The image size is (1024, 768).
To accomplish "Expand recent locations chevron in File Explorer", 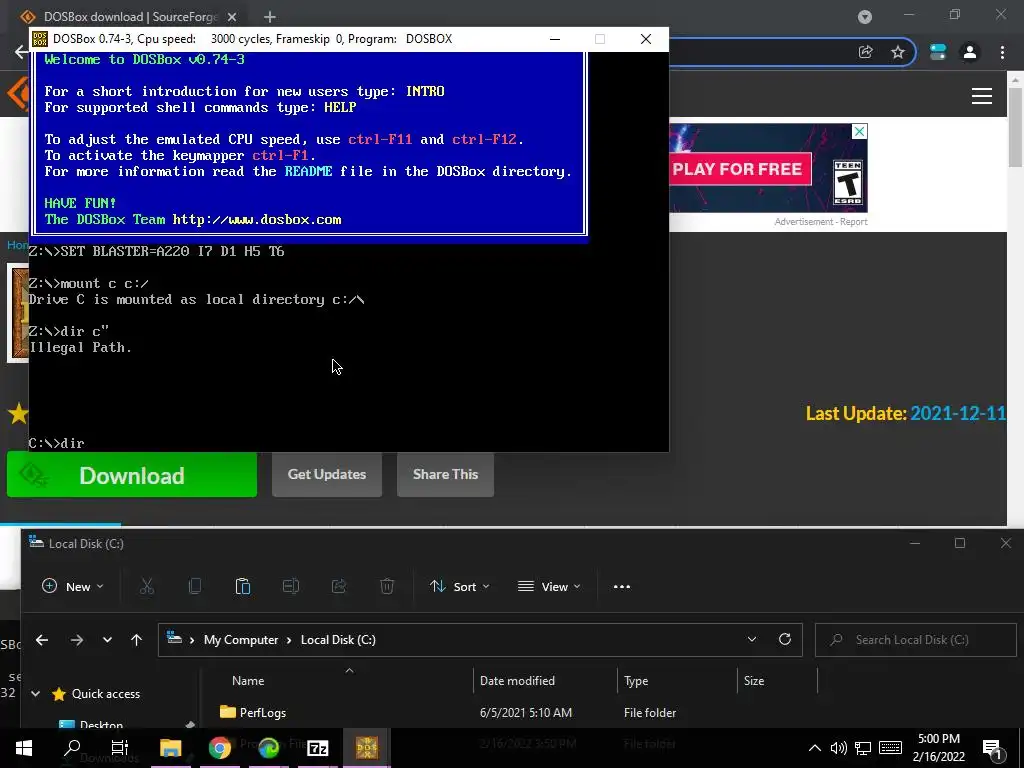I will pos(107,640).
